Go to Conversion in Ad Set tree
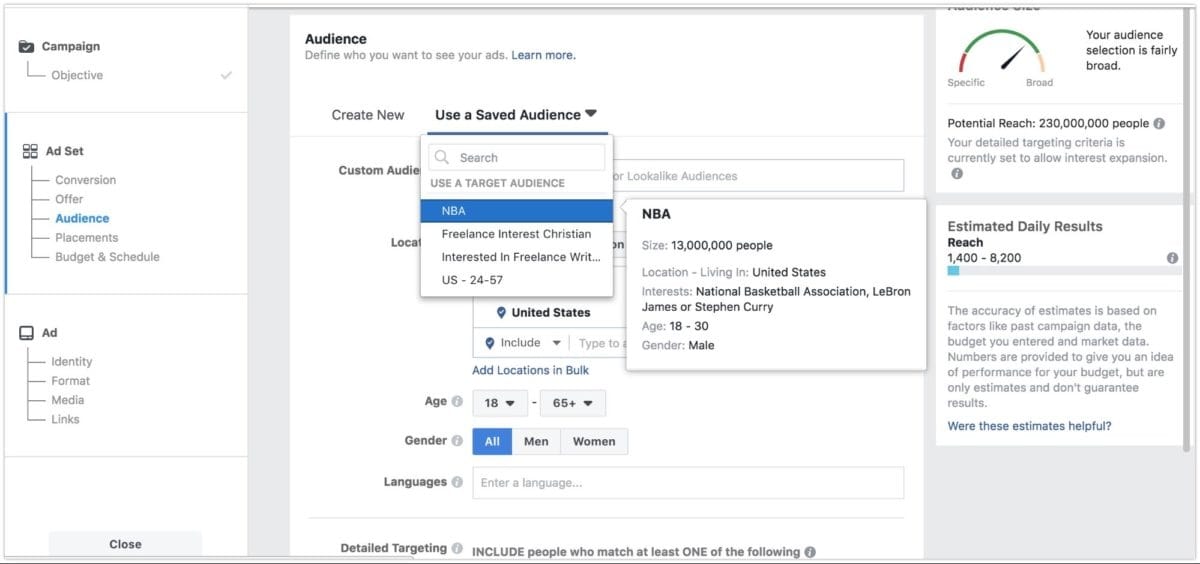The image size is (1200, 564). (x=85, y=180)
